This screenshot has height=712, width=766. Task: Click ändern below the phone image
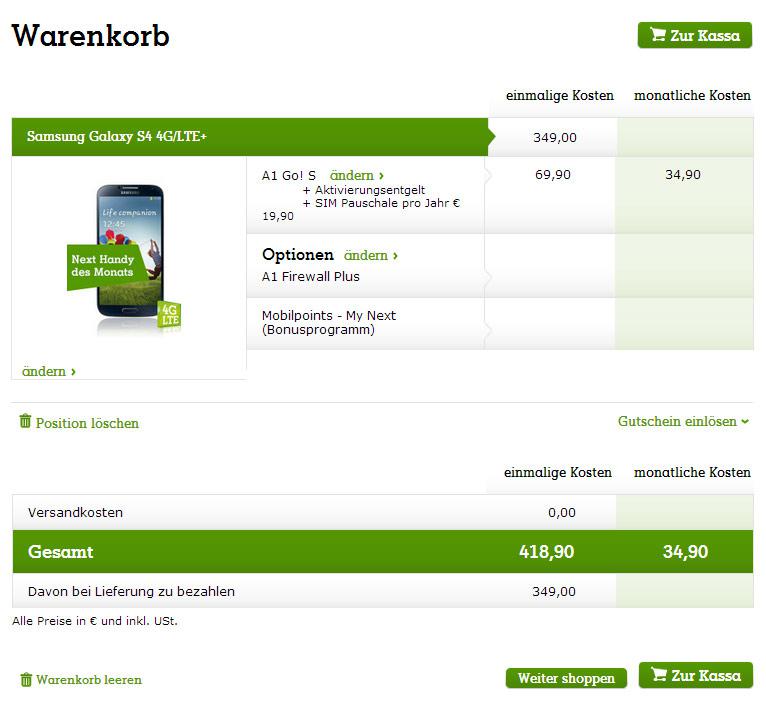click(x=49, y=371)
